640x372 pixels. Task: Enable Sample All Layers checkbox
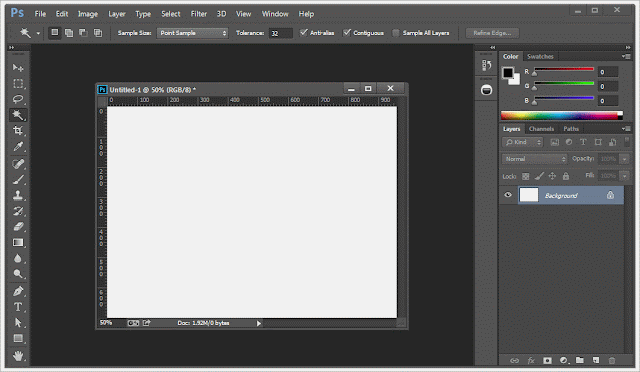point(396,33)
